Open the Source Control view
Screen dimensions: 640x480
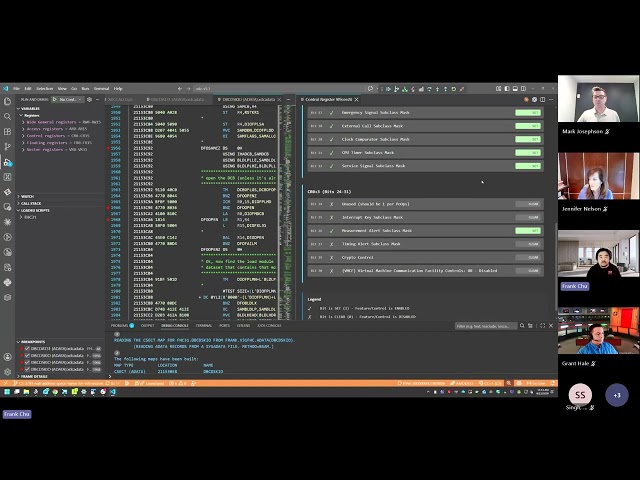(x=7, y=147)
